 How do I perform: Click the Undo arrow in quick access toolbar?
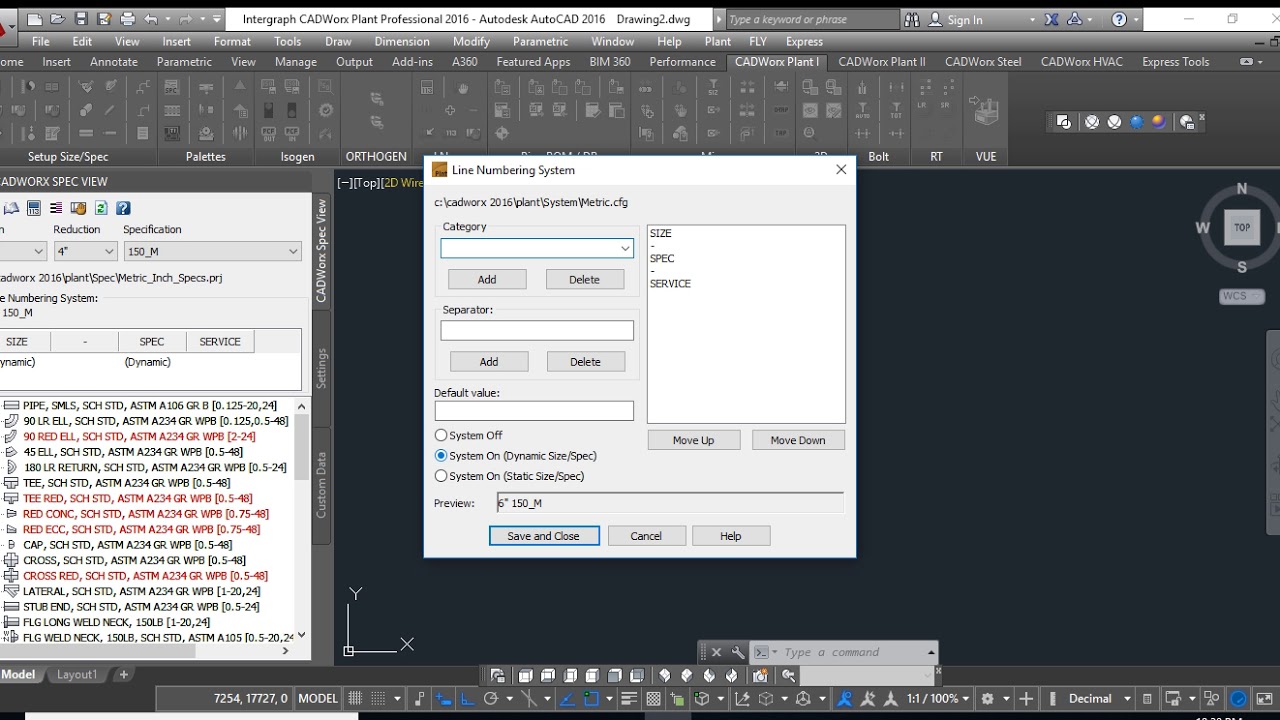151,19
